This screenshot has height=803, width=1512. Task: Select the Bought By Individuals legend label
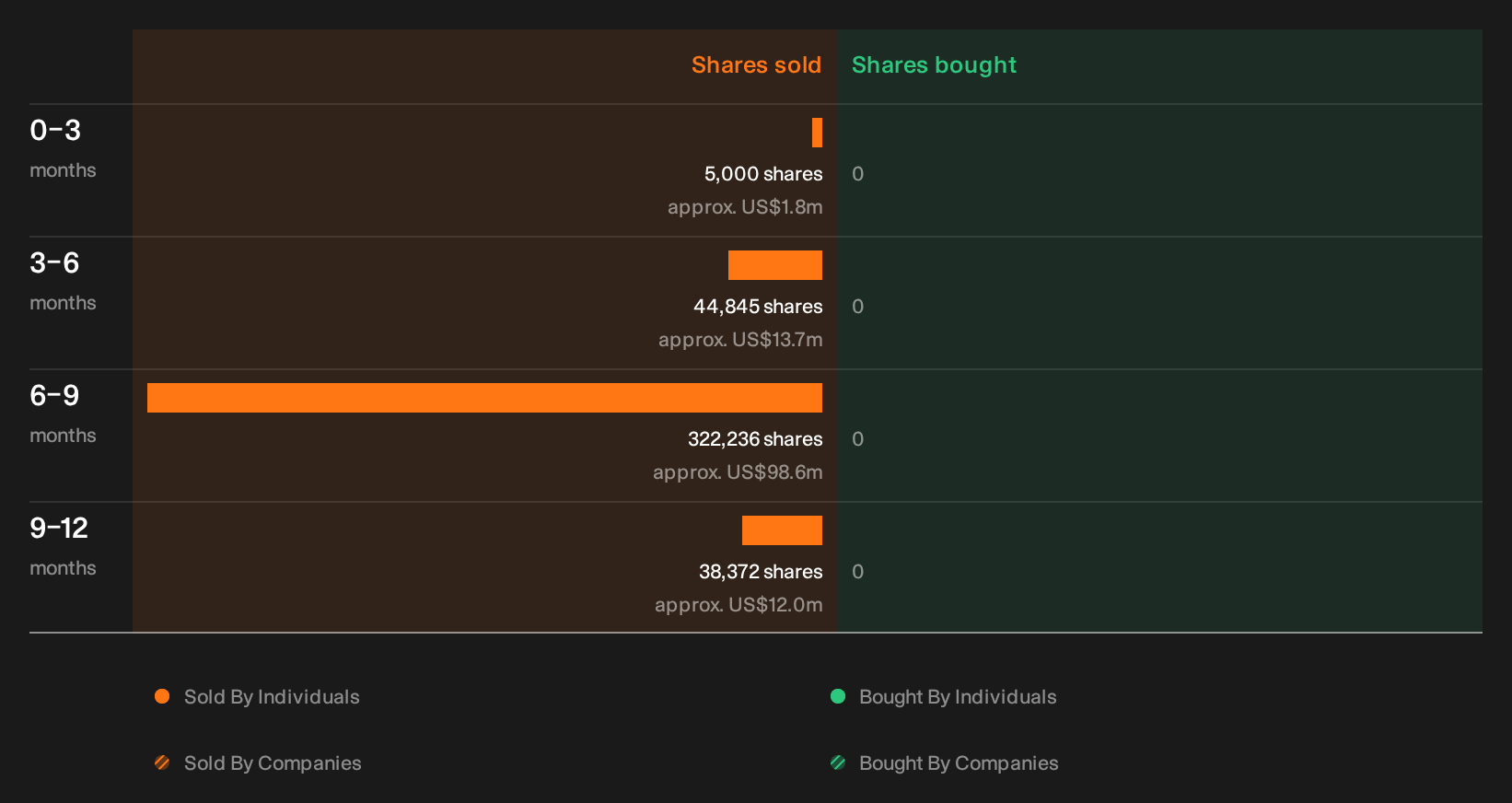point(958,697)
